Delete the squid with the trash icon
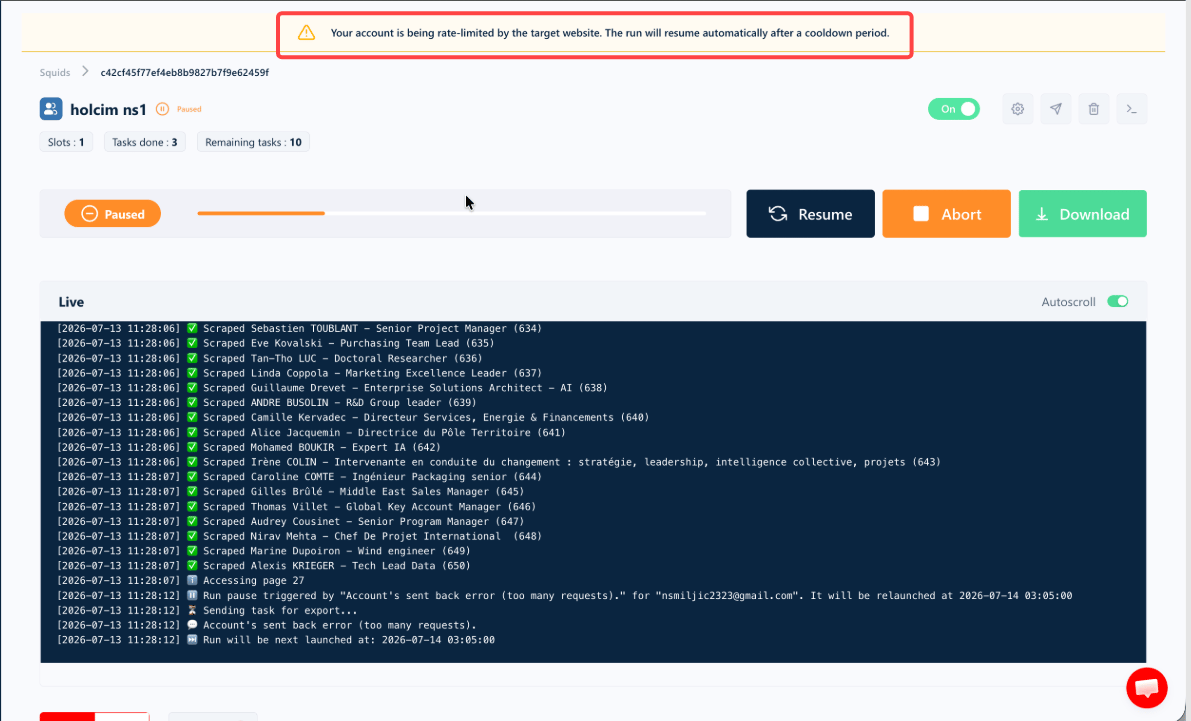Screen dimensions: 1191x721 pos(1094,109)
